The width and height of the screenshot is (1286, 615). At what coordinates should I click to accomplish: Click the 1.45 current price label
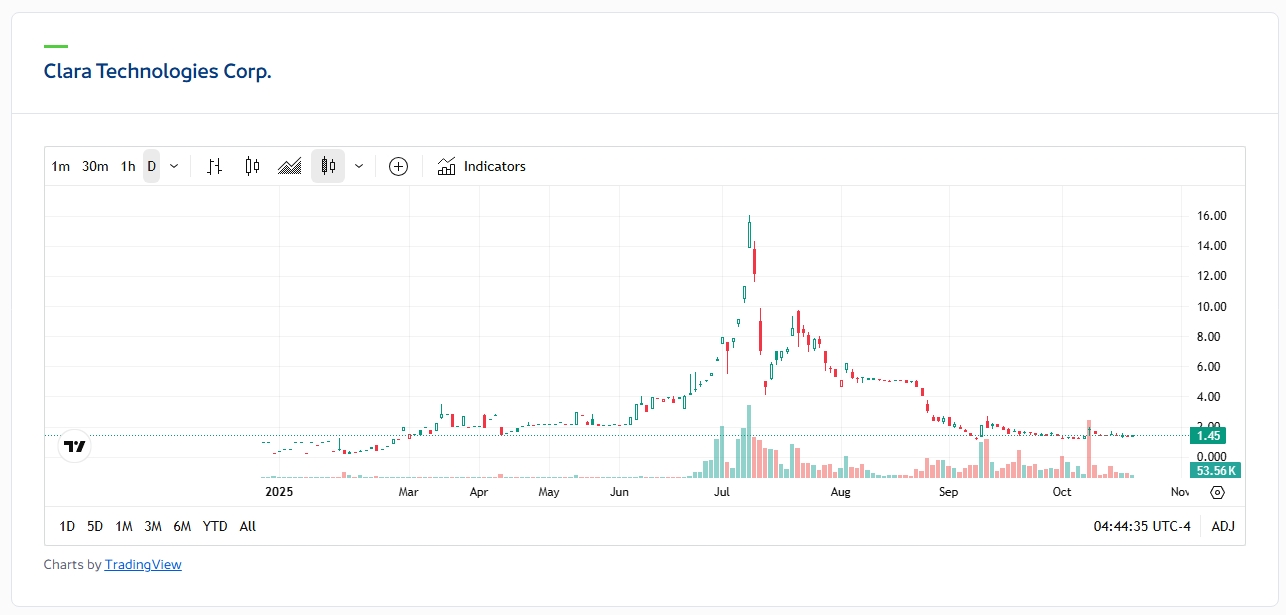1210,435
